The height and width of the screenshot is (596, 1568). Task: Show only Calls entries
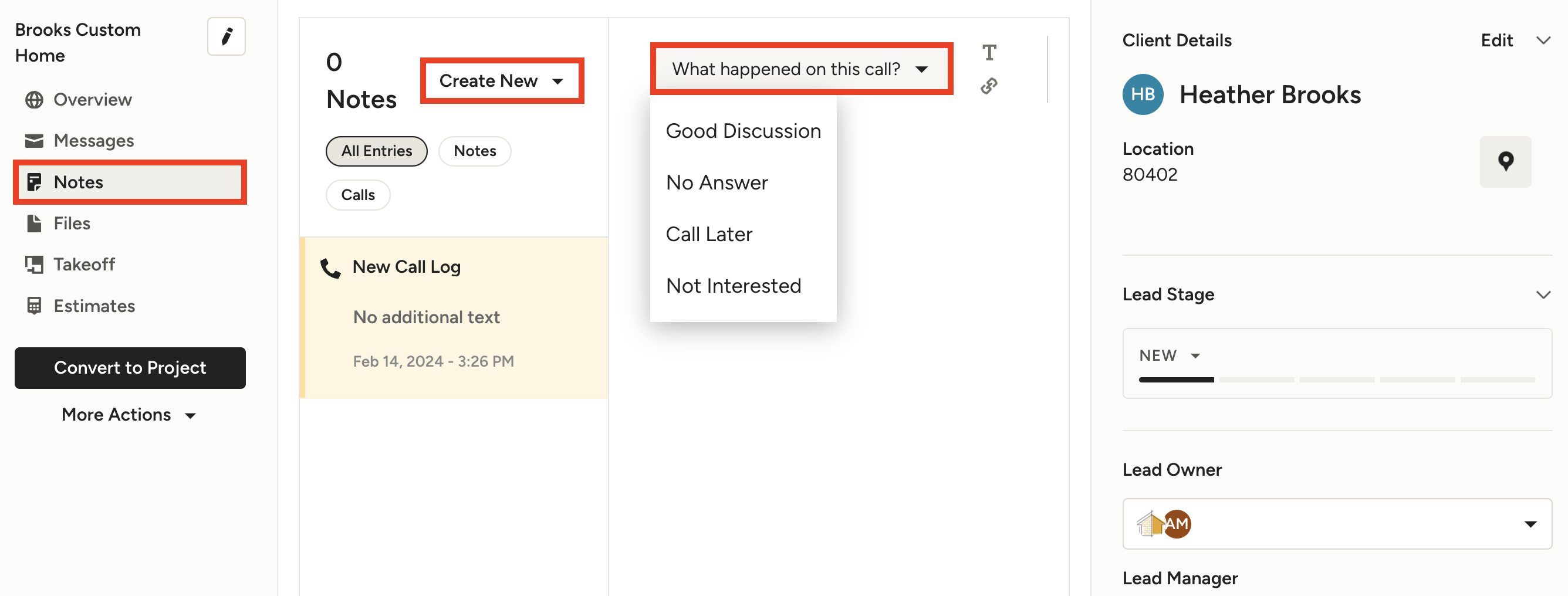pos(358,195)
